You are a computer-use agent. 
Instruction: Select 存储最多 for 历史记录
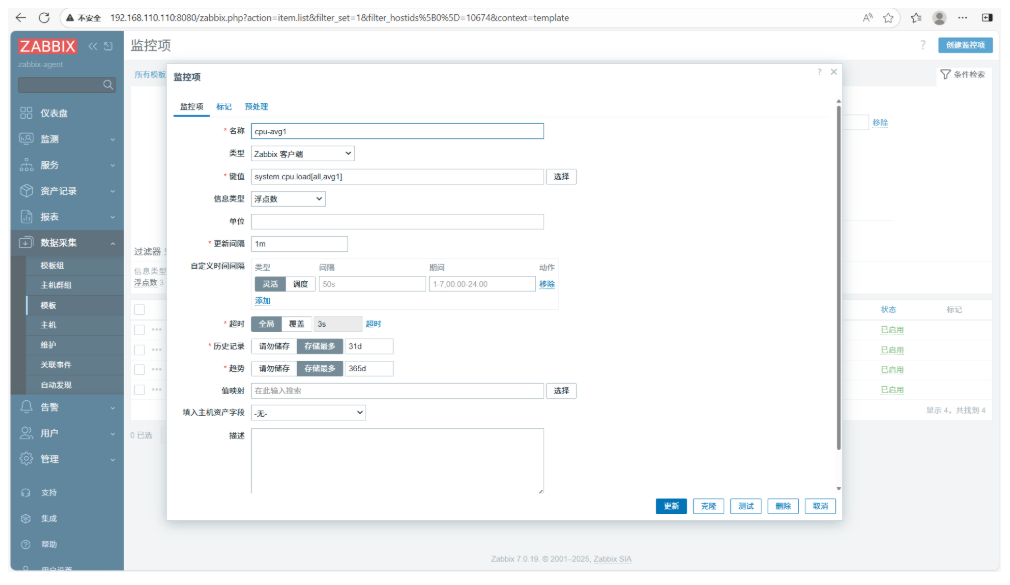[319, 346]
